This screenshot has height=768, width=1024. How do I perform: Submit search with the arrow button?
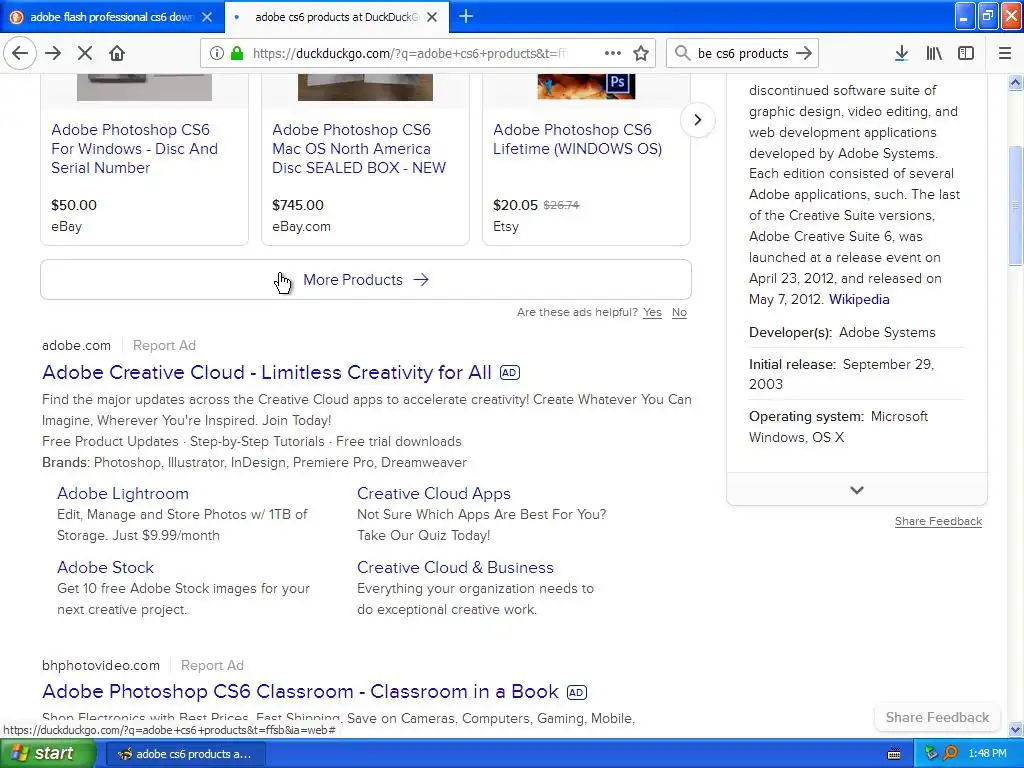805,53
